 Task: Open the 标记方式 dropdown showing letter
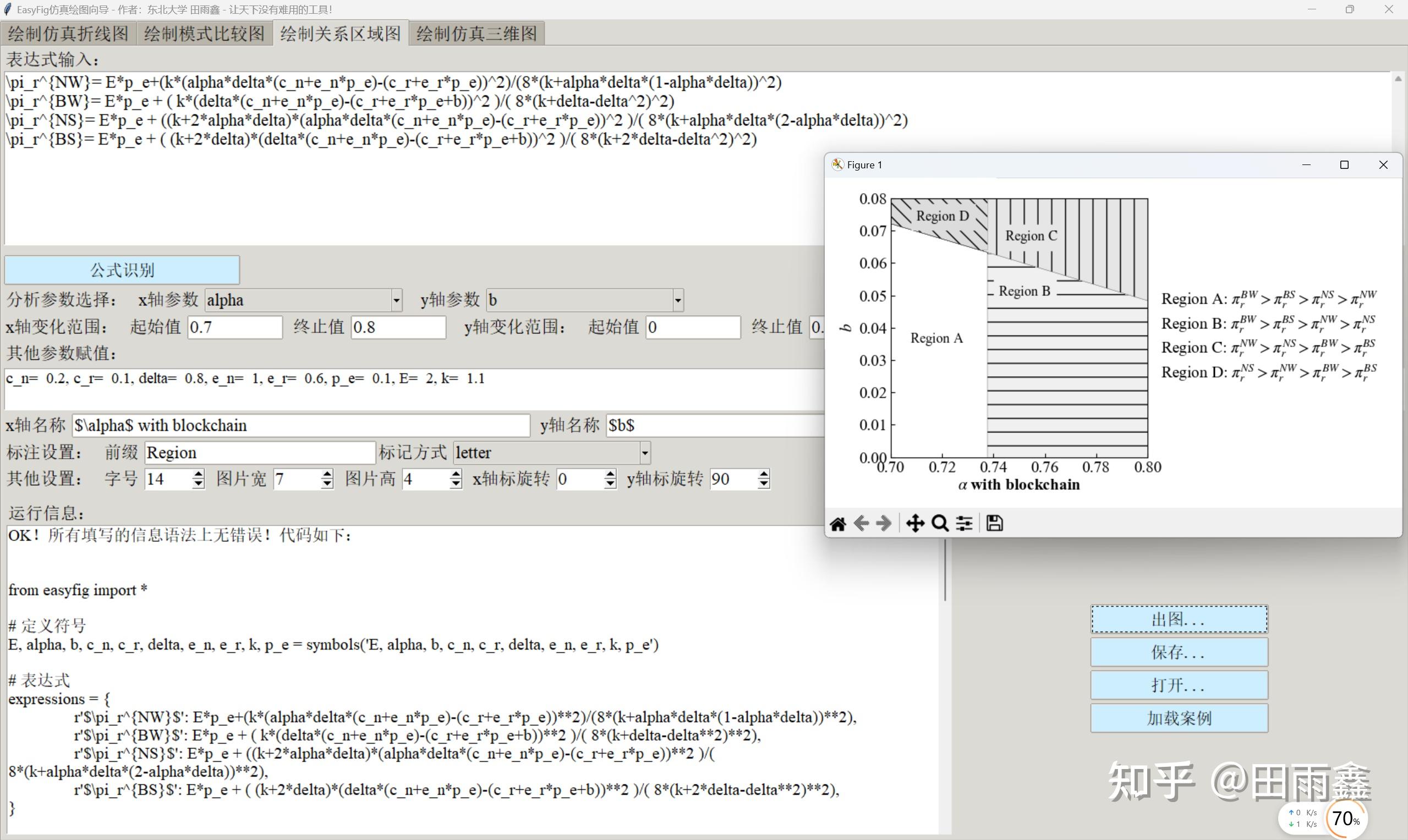point(644,452)
